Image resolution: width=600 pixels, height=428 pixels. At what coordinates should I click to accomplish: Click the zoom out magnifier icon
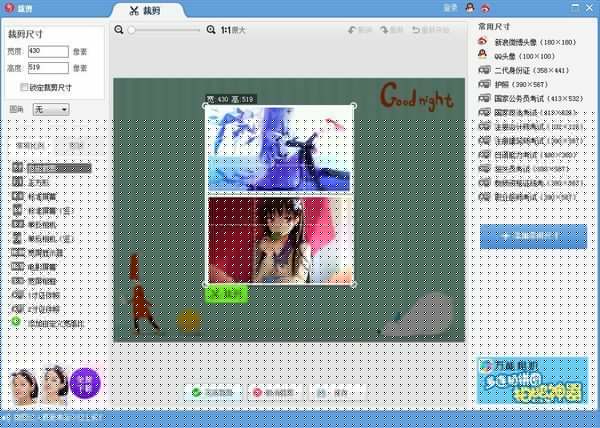click(118, 30)
